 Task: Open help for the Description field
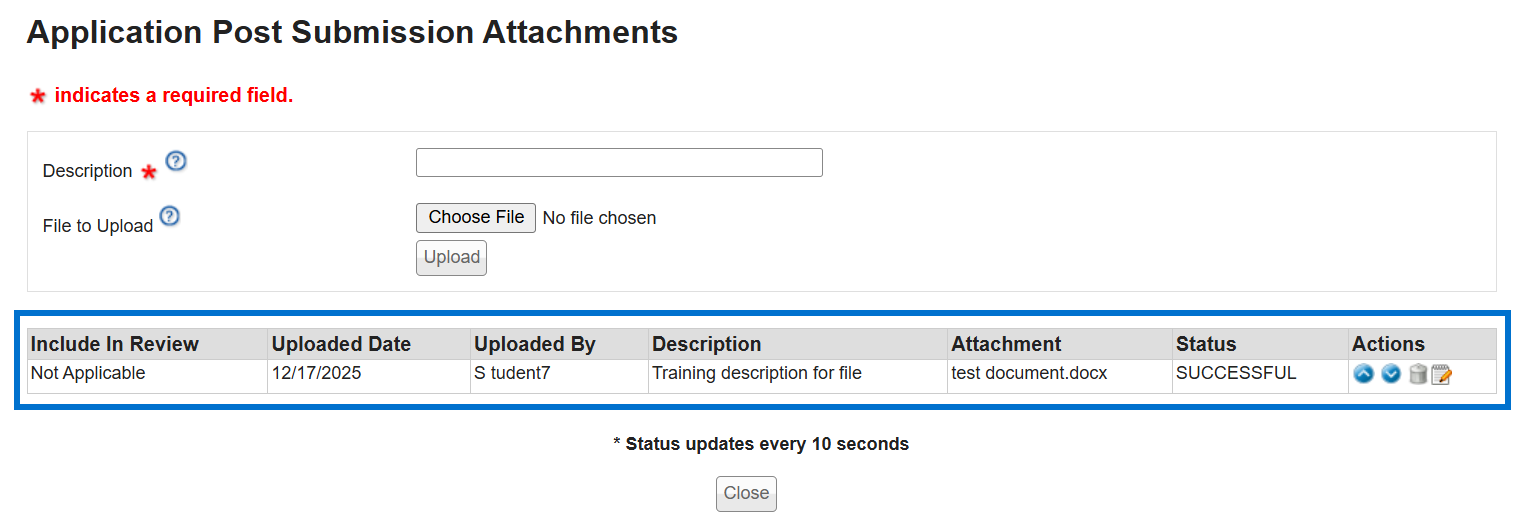point(176,161)
